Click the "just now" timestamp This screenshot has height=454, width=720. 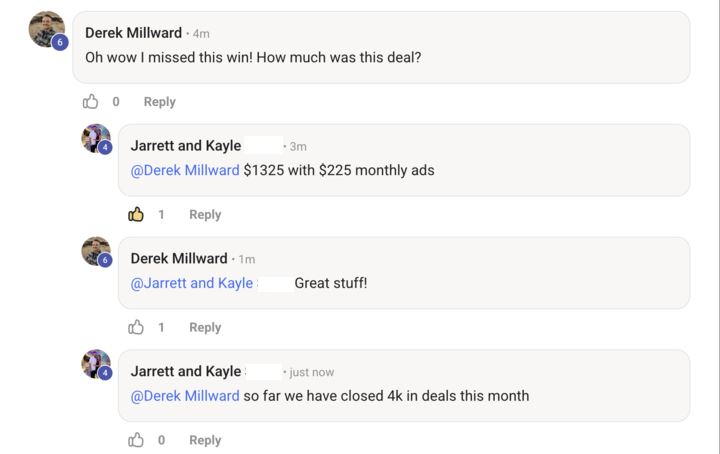point(311,372)
